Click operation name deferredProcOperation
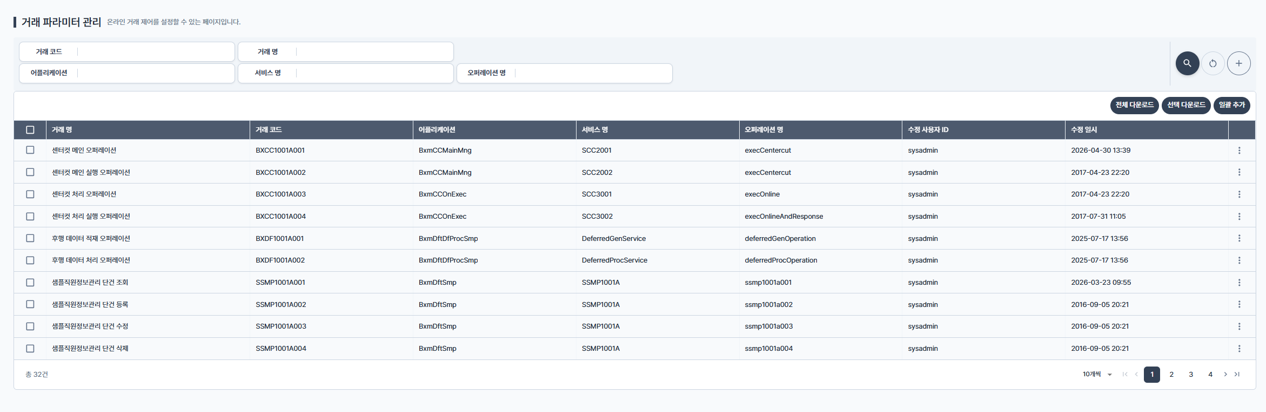Viewport: 1266px width, 412px height. click(x=781, y=261)
